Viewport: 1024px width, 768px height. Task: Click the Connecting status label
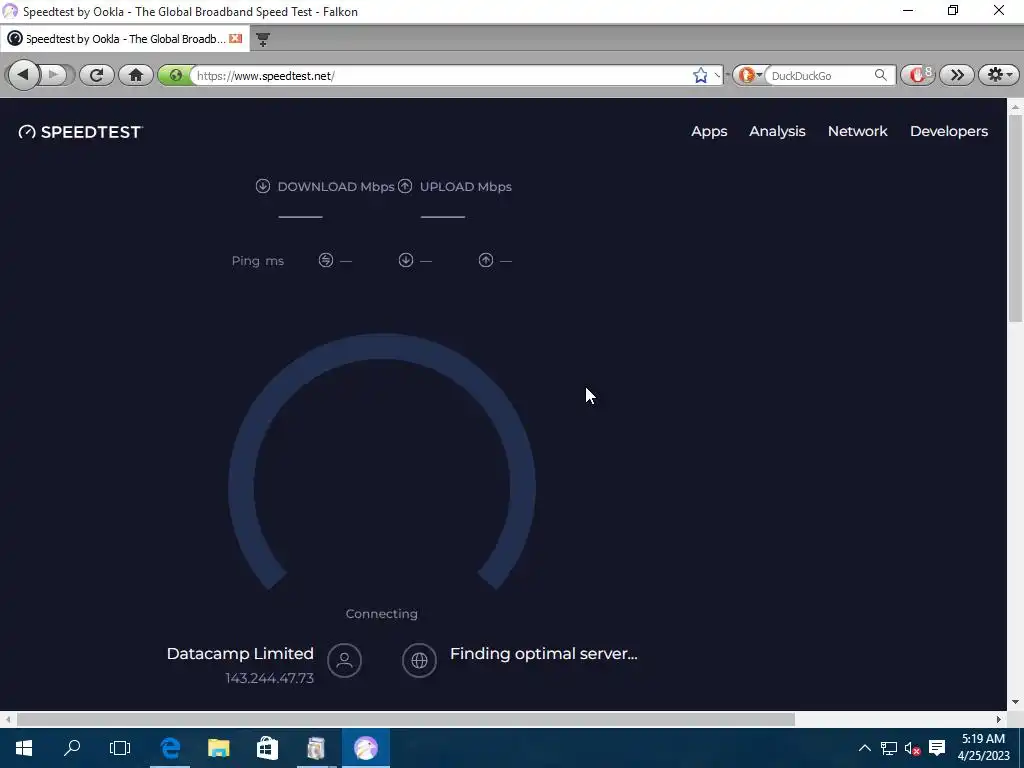(381, 614)
